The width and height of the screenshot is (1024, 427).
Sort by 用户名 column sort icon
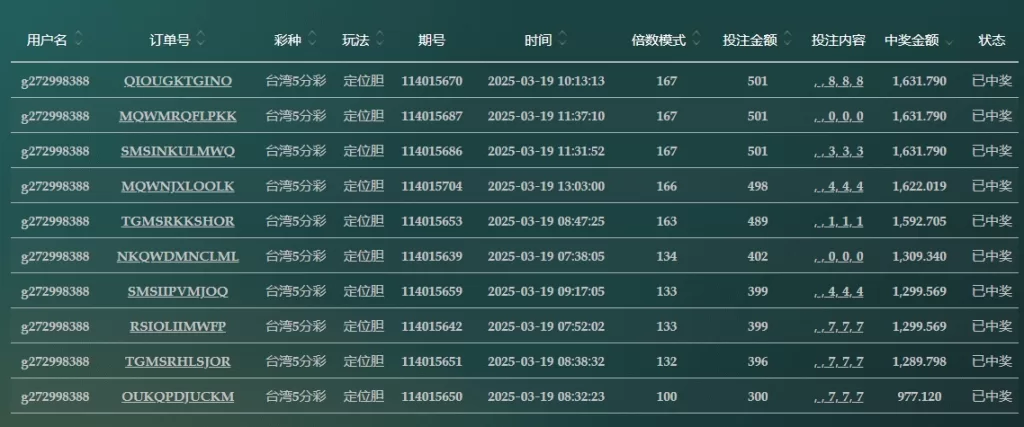(78, 39)
